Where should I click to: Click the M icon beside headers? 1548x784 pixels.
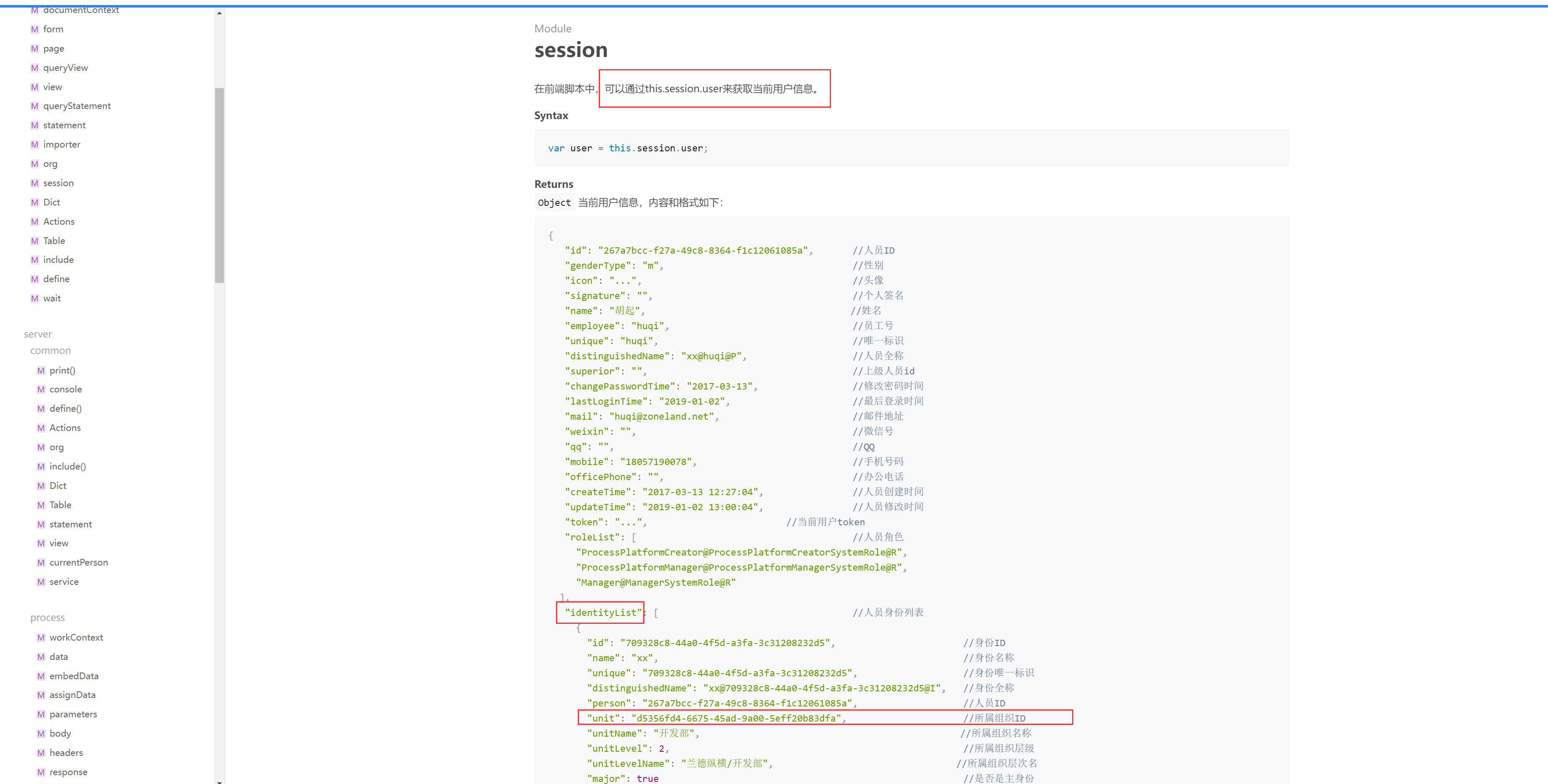[x=41, y=753]
